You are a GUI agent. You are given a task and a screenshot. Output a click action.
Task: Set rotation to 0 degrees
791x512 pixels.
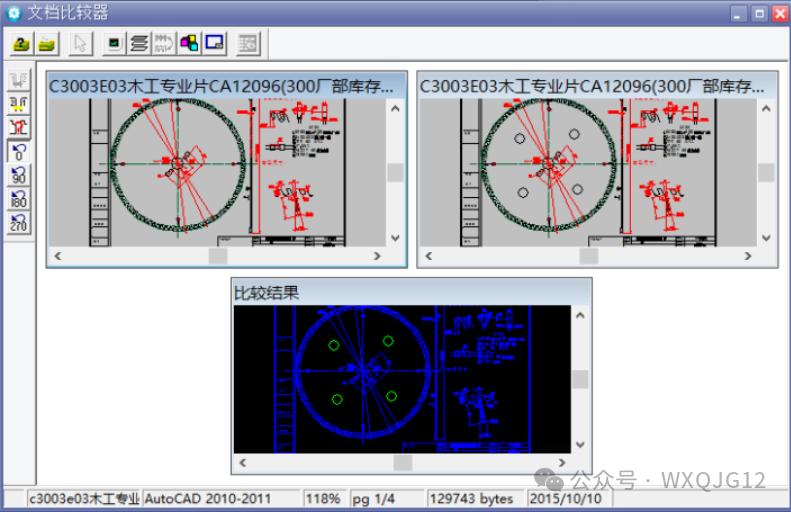19,151
